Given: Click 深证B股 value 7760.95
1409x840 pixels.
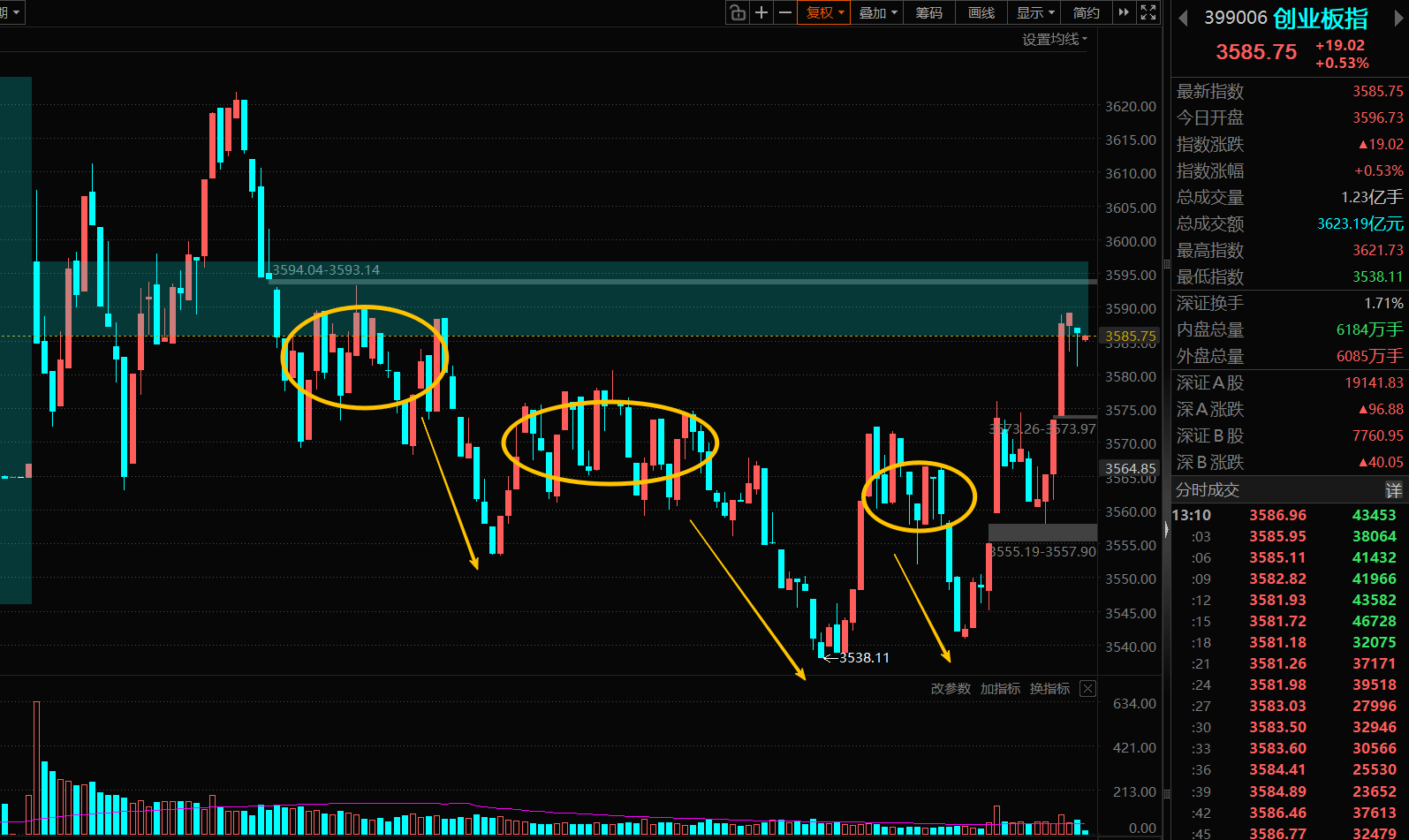Looking at the screenshot, I should coord(1378,435).
